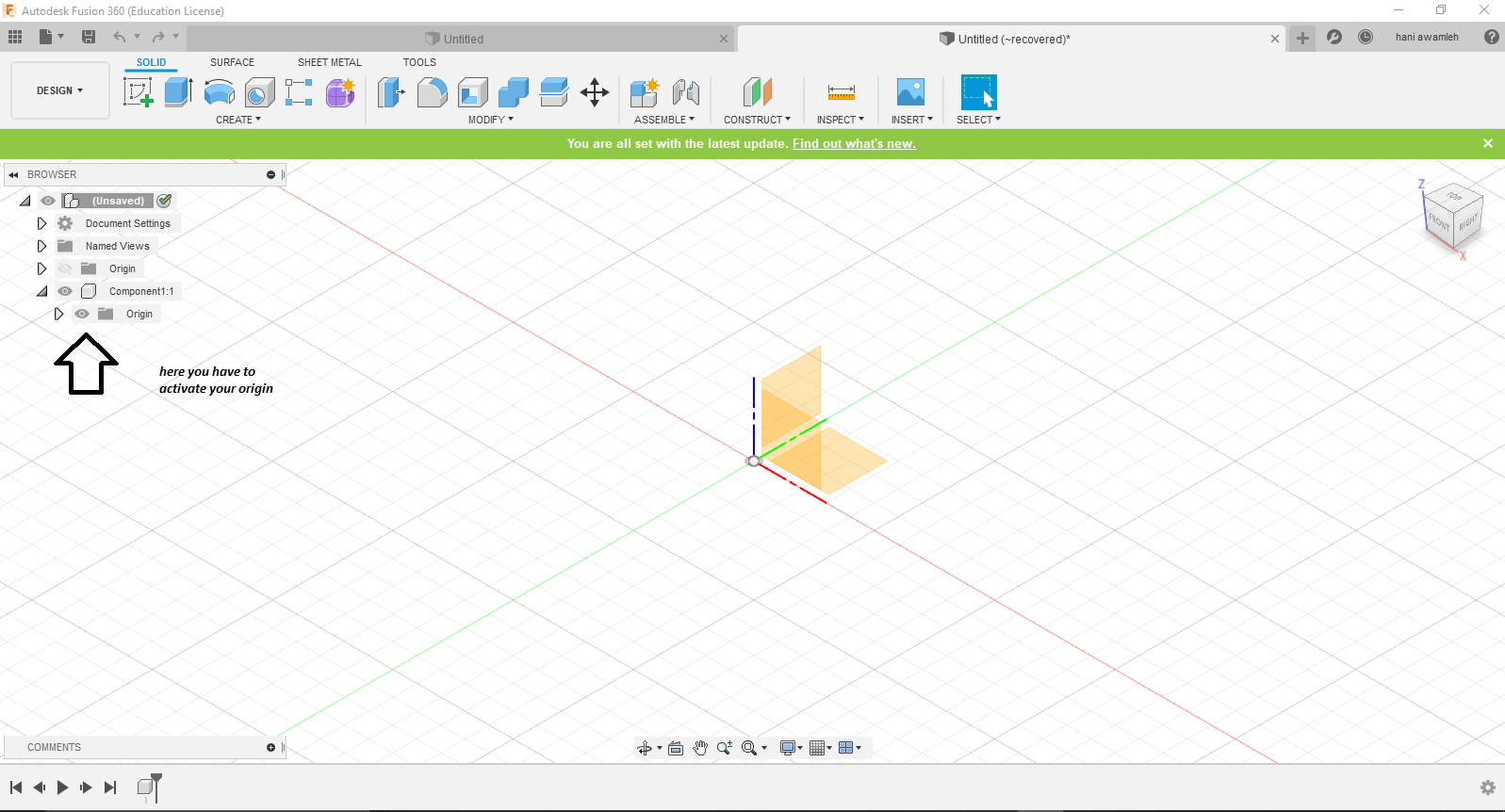Screen dimensions: 1505x812
Task: Select the Look At tool
Action: [x=676, y=748]
